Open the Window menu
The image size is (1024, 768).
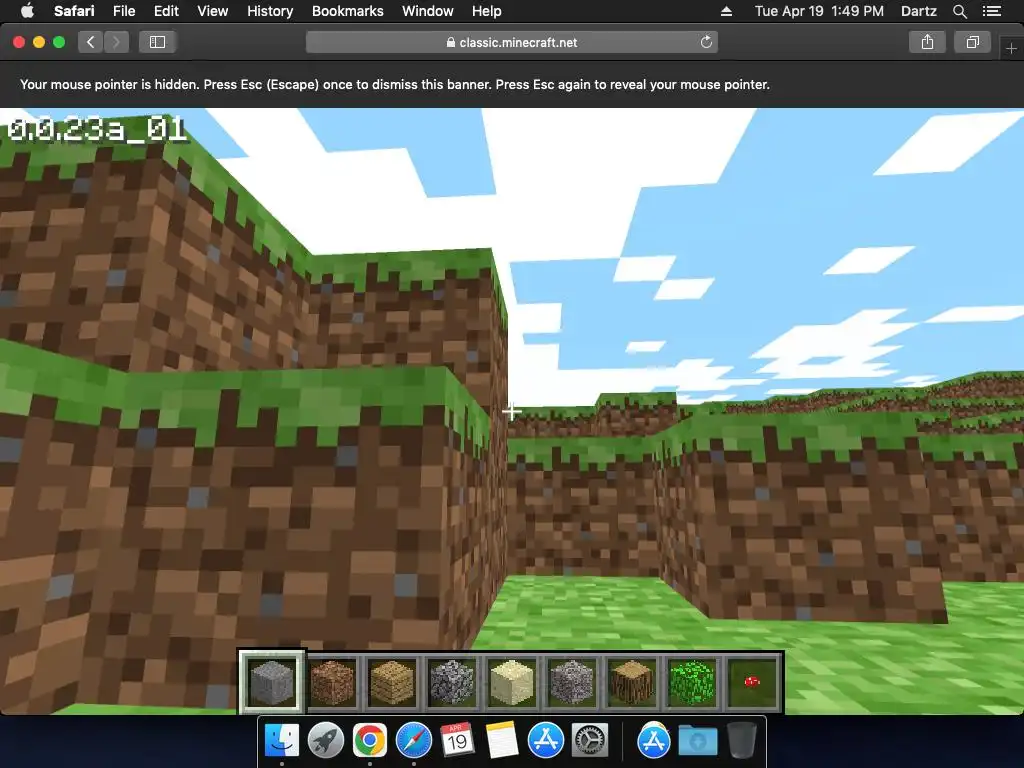(x=428, y=11)
